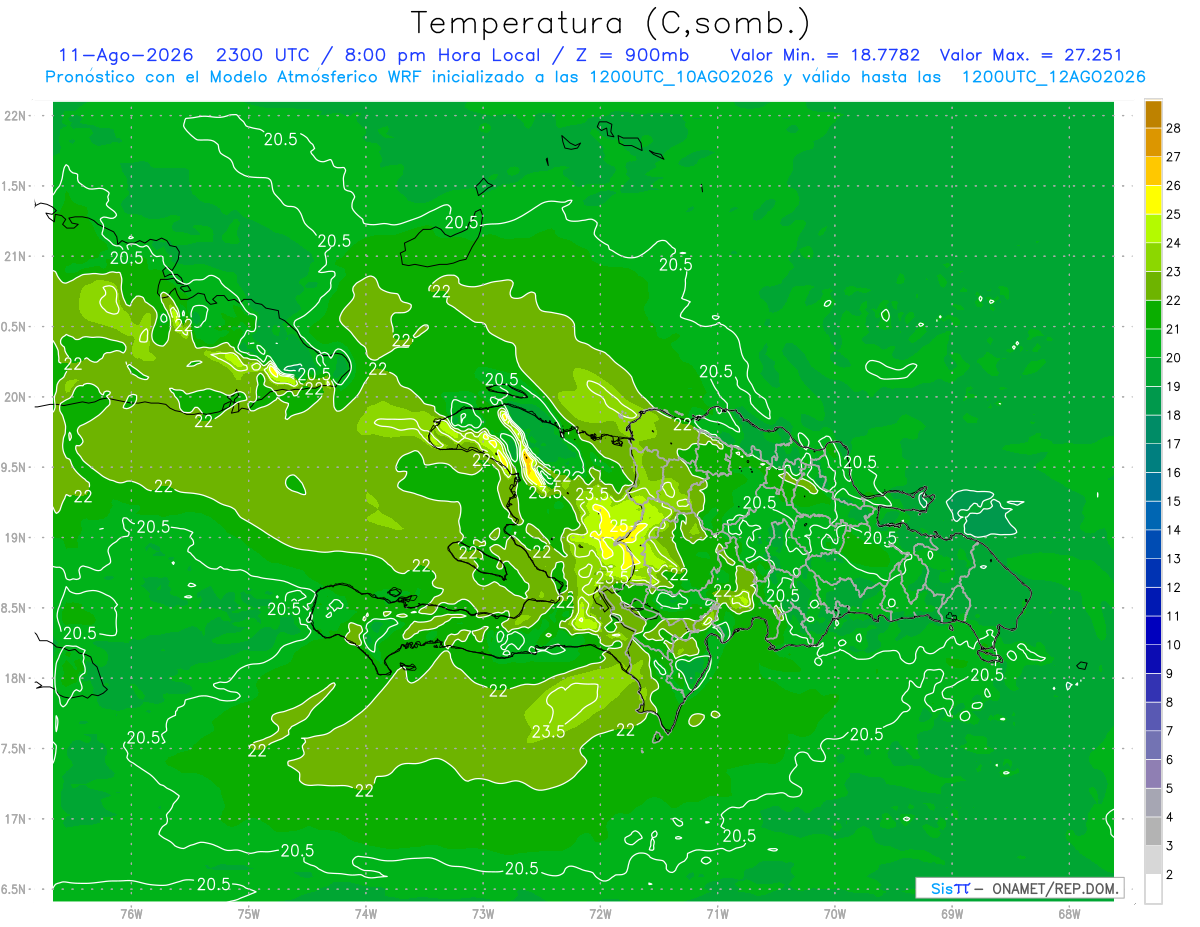This screenshot has width=1200, height=927.
Task: Click the legend tick label "27"
Action: tap(1173, 157)
